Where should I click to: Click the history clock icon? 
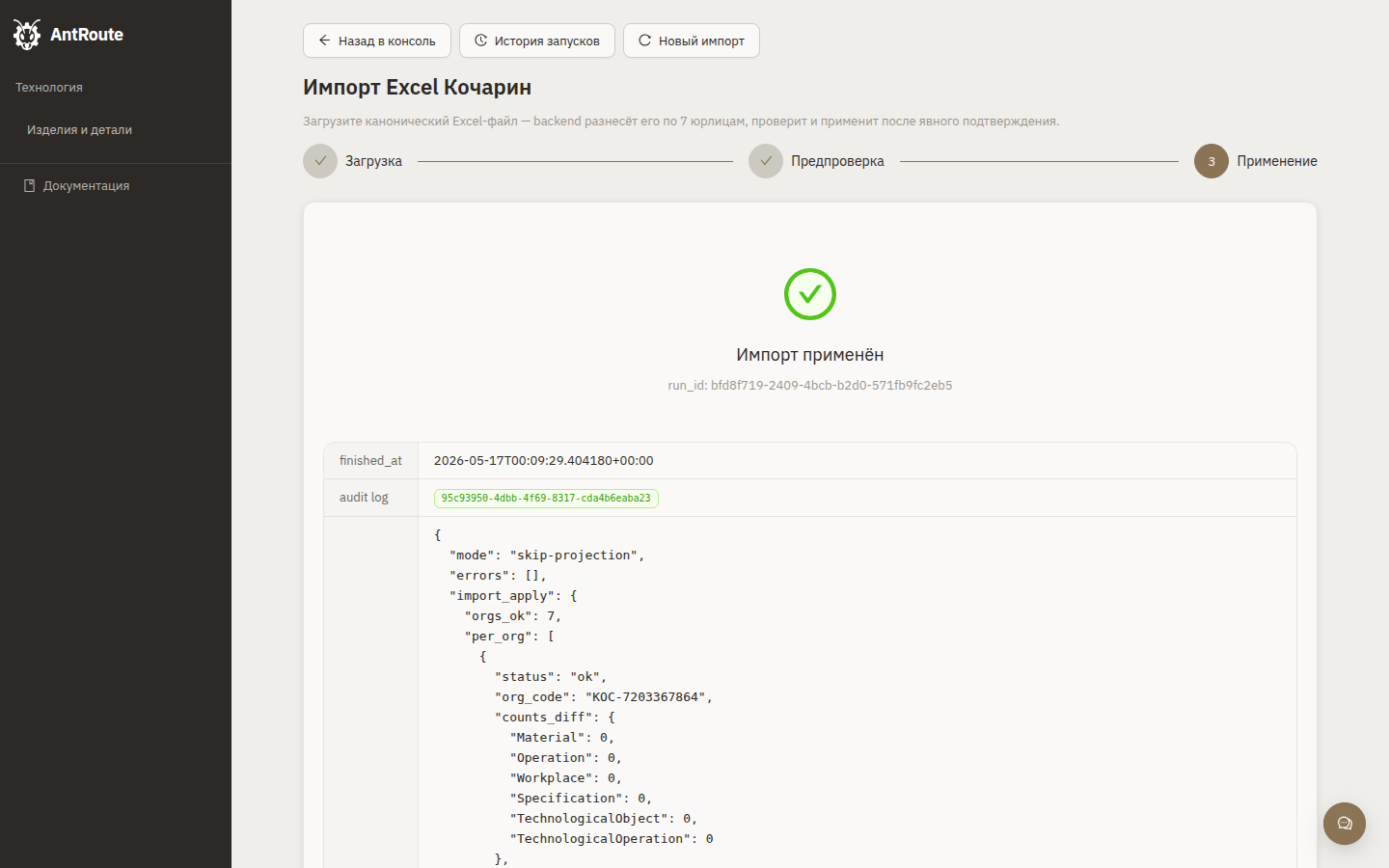[x=480, y=41]
